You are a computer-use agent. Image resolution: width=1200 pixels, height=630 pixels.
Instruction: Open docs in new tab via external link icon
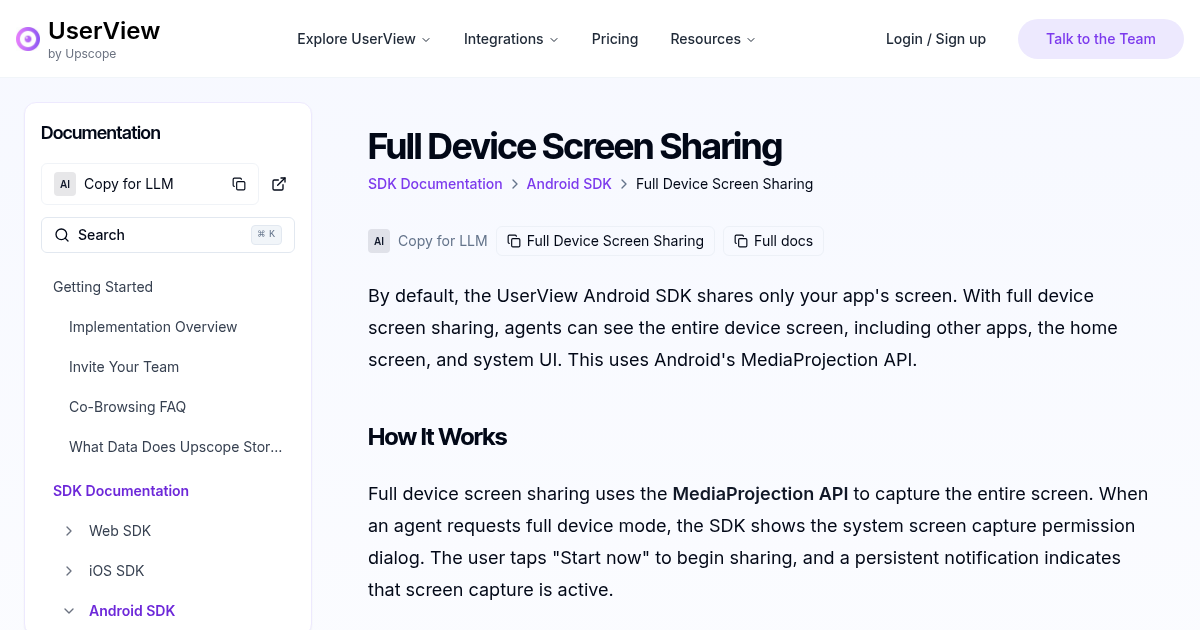(279, 184)
